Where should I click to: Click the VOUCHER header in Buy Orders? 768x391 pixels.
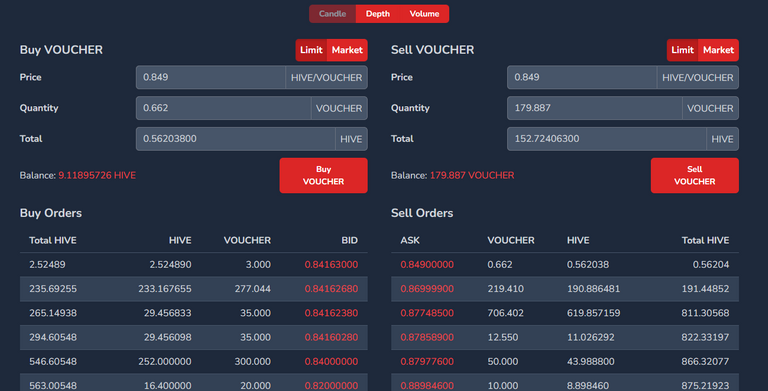click(247, 241)
